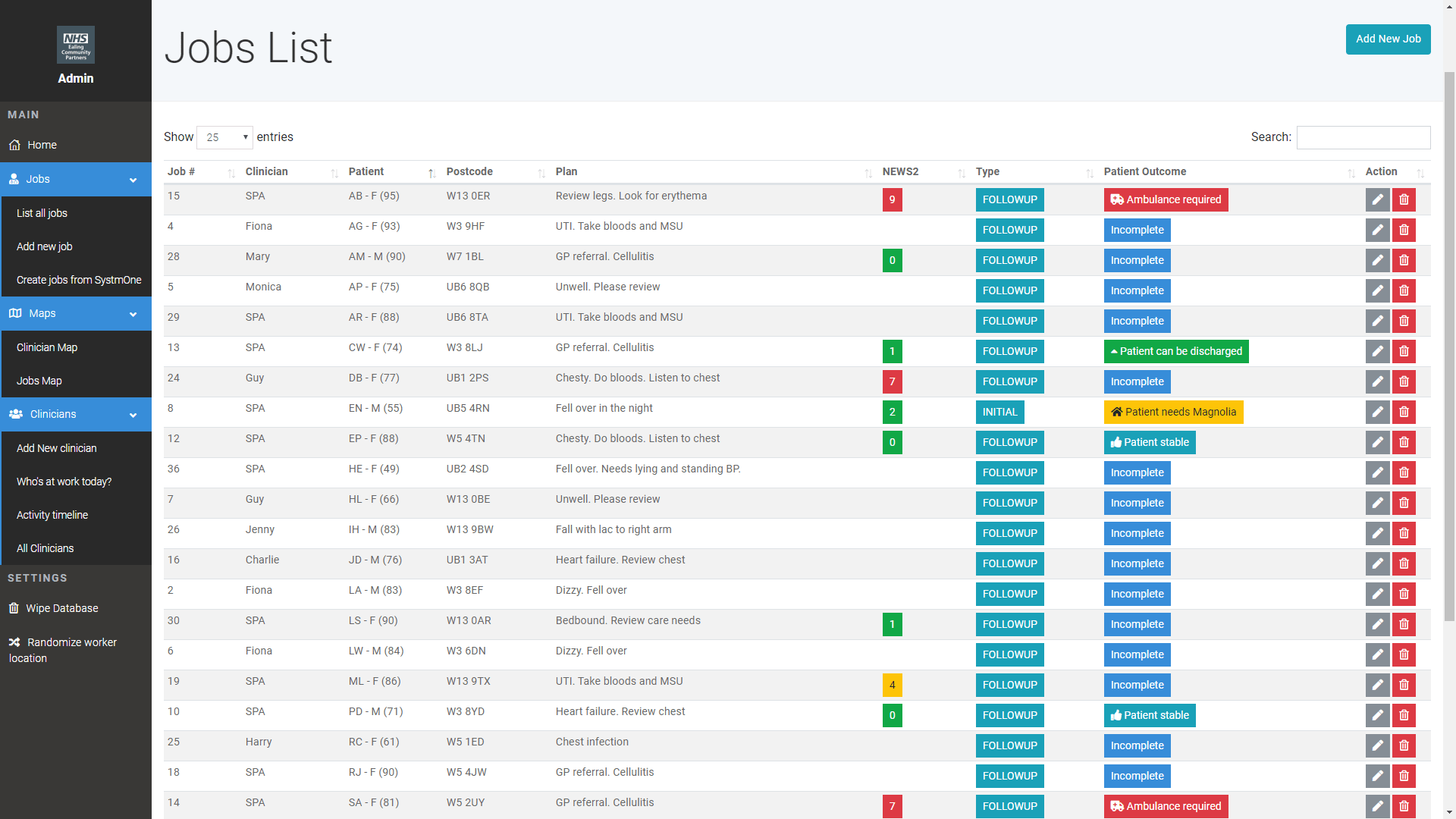This screenshot has width=1456, height=819.
Task: Click into the Search input field
Action: click(1363, 137)
